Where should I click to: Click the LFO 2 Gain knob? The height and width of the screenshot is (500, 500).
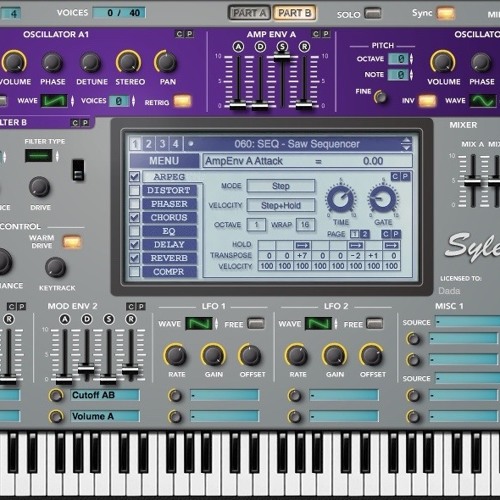click(334, 356)
